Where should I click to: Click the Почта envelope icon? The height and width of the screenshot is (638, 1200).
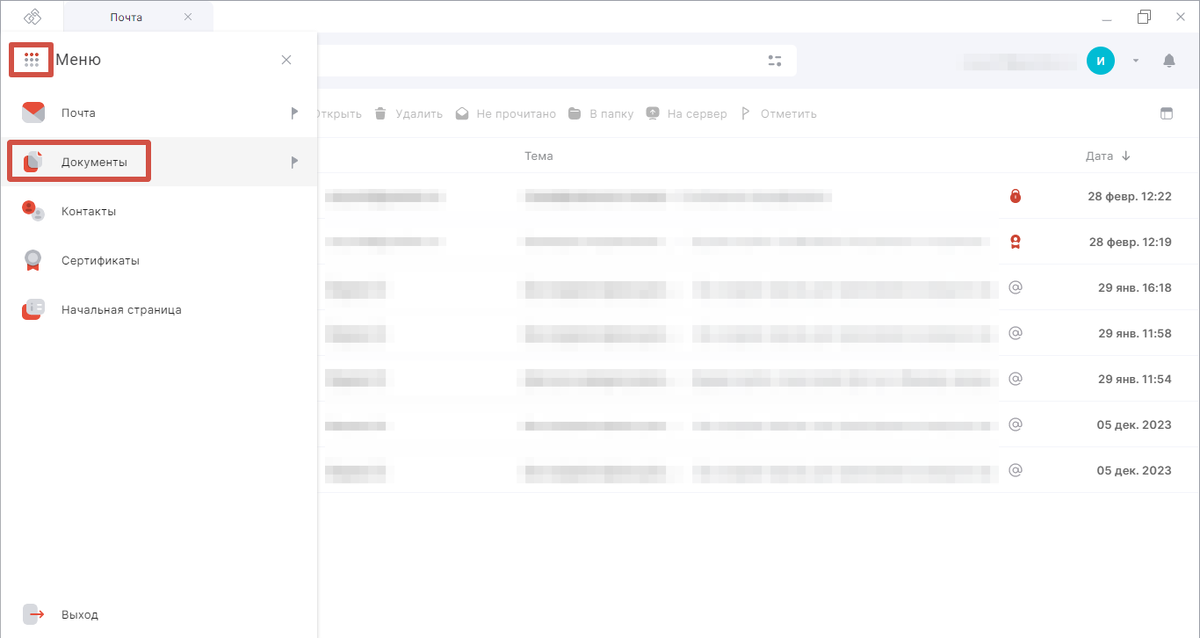pos(34,112)
